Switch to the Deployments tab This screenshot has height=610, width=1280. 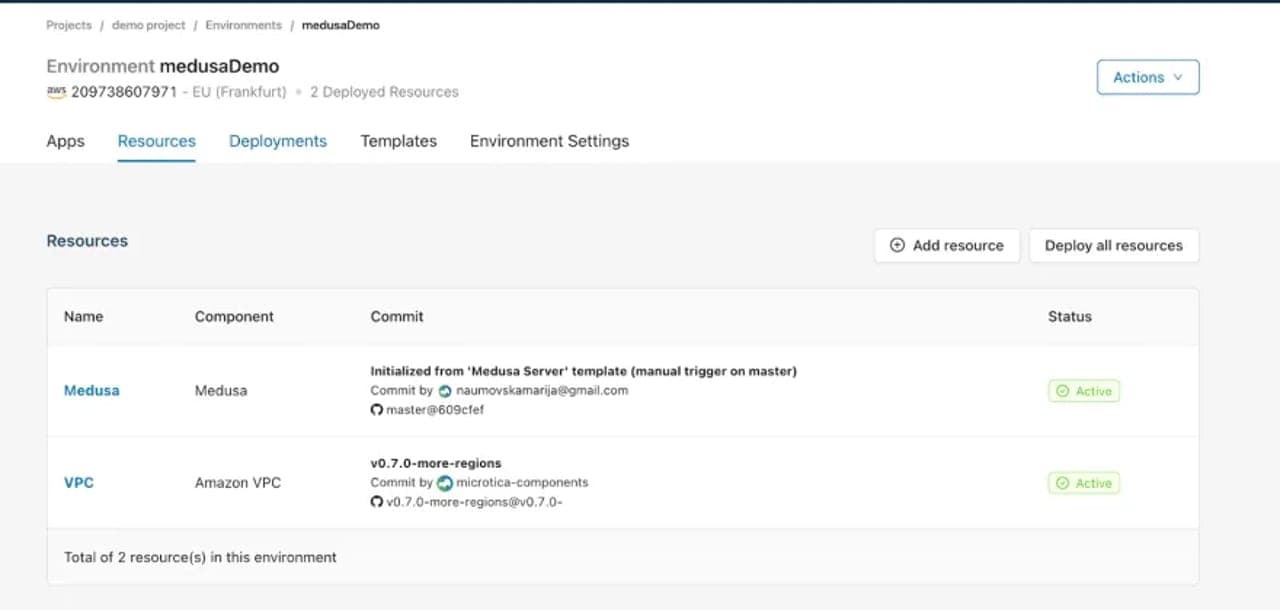point(278,141)
